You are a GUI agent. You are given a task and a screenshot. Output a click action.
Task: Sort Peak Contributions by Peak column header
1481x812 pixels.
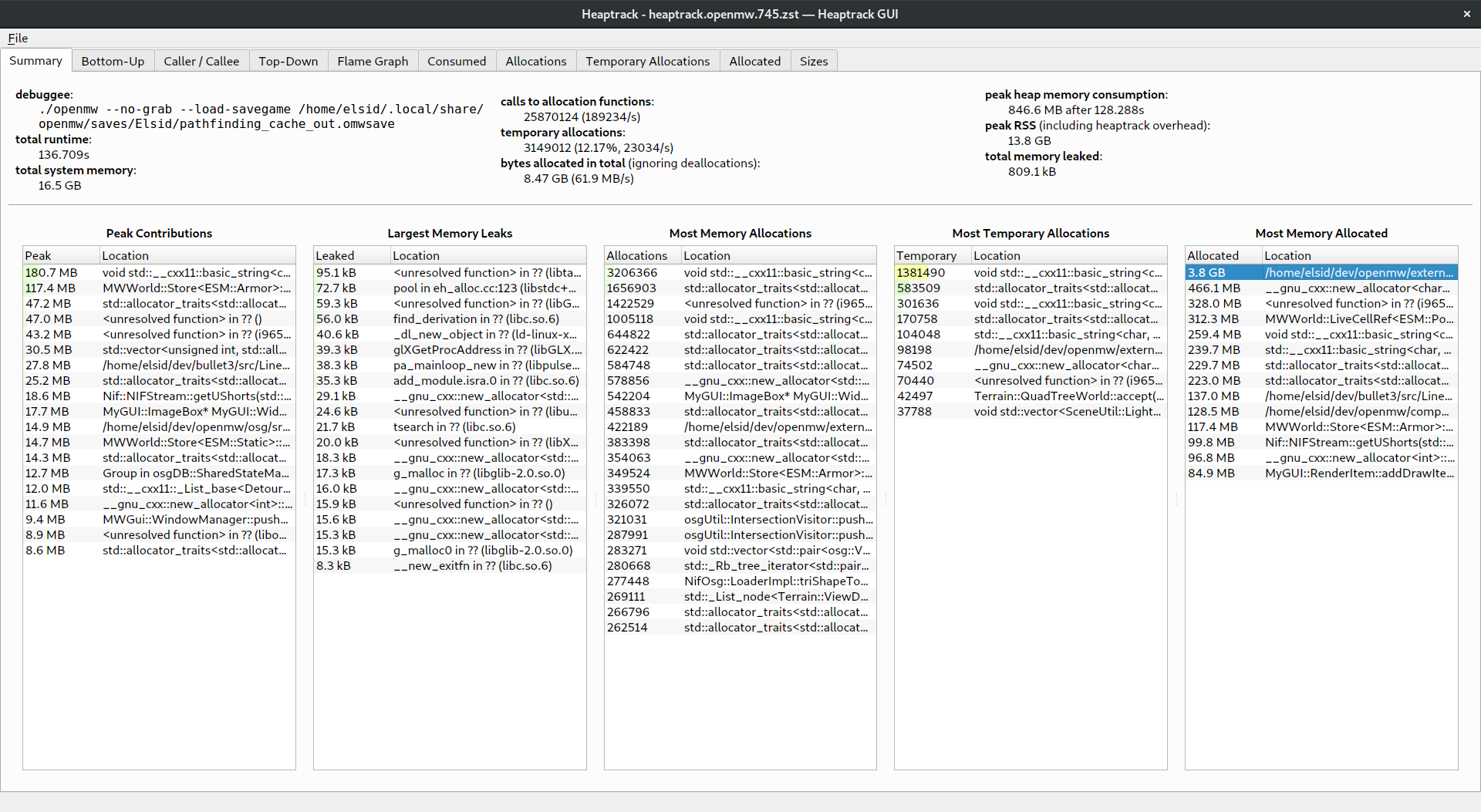pyautogui.click(x=61, y=255)
